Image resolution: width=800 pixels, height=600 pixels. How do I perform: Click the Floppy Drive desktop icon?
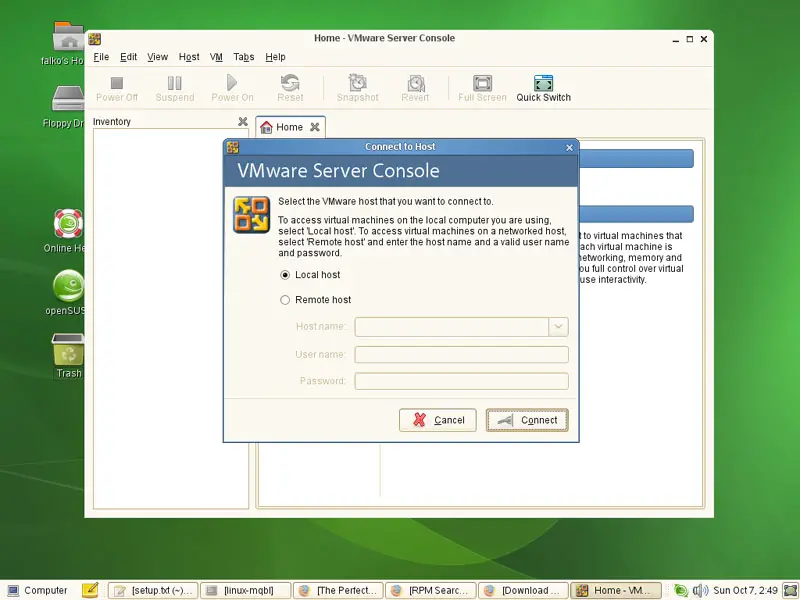pos(68,98)
